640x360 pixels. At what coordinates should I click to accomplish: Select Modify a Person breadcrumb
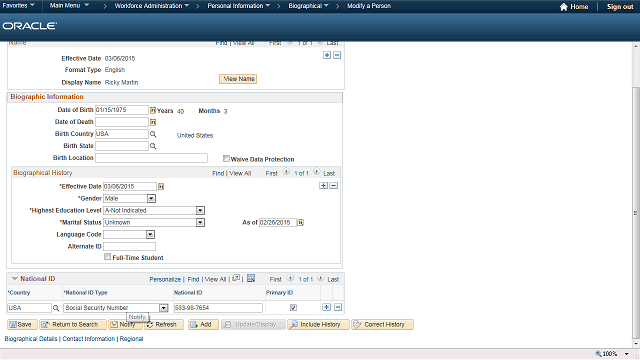(x=369, y=6)
